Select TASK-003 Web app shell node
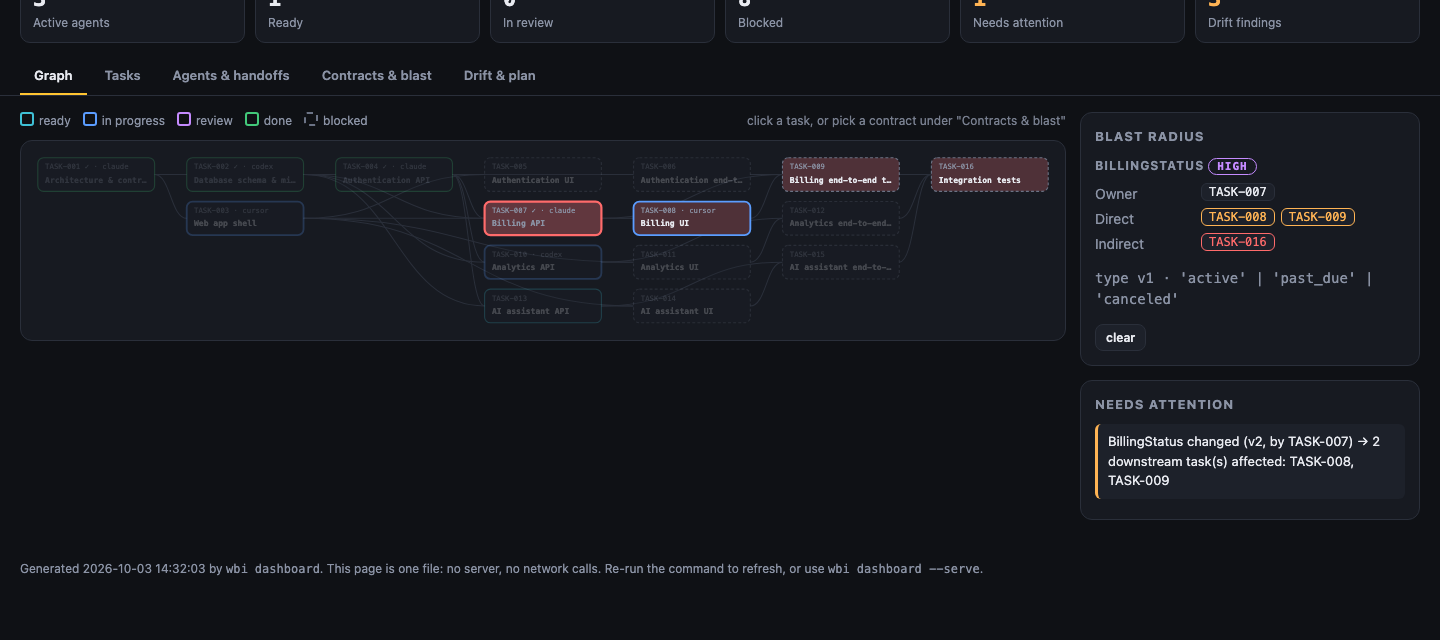 (x=245, y=218)
